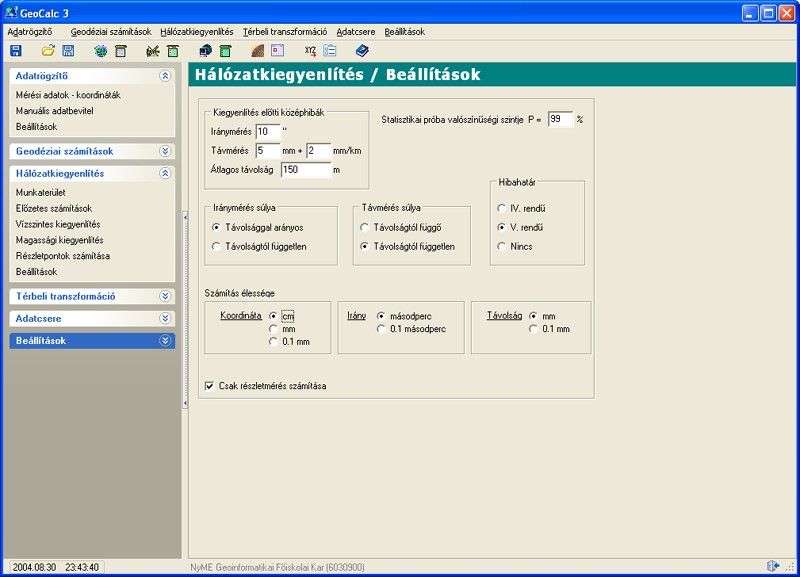The height and width of the screenshot is (577, 800).
Task: Click the grid sheet icon with red square
Action: point(278,51)
